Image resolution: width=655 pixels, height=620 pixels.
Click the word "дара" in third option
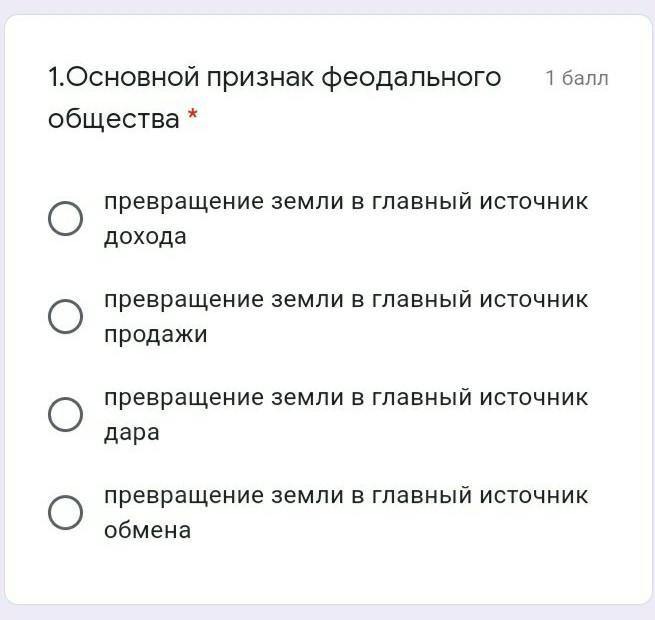coord(132,432)
